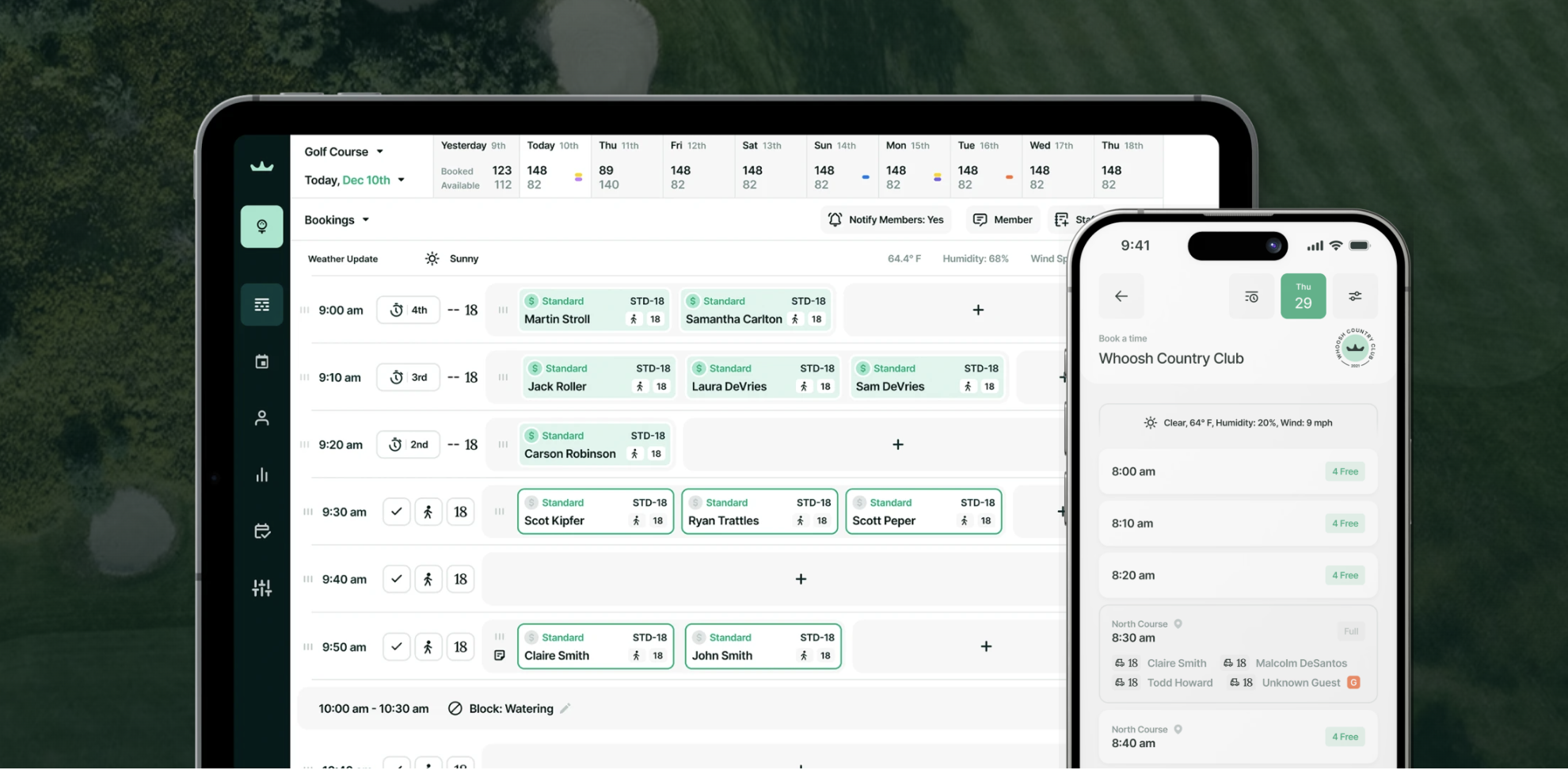The height and width of the screenshot is (770, 1568).
Task: Tap the back arrow on phone
Action: tap(1121, 296)
